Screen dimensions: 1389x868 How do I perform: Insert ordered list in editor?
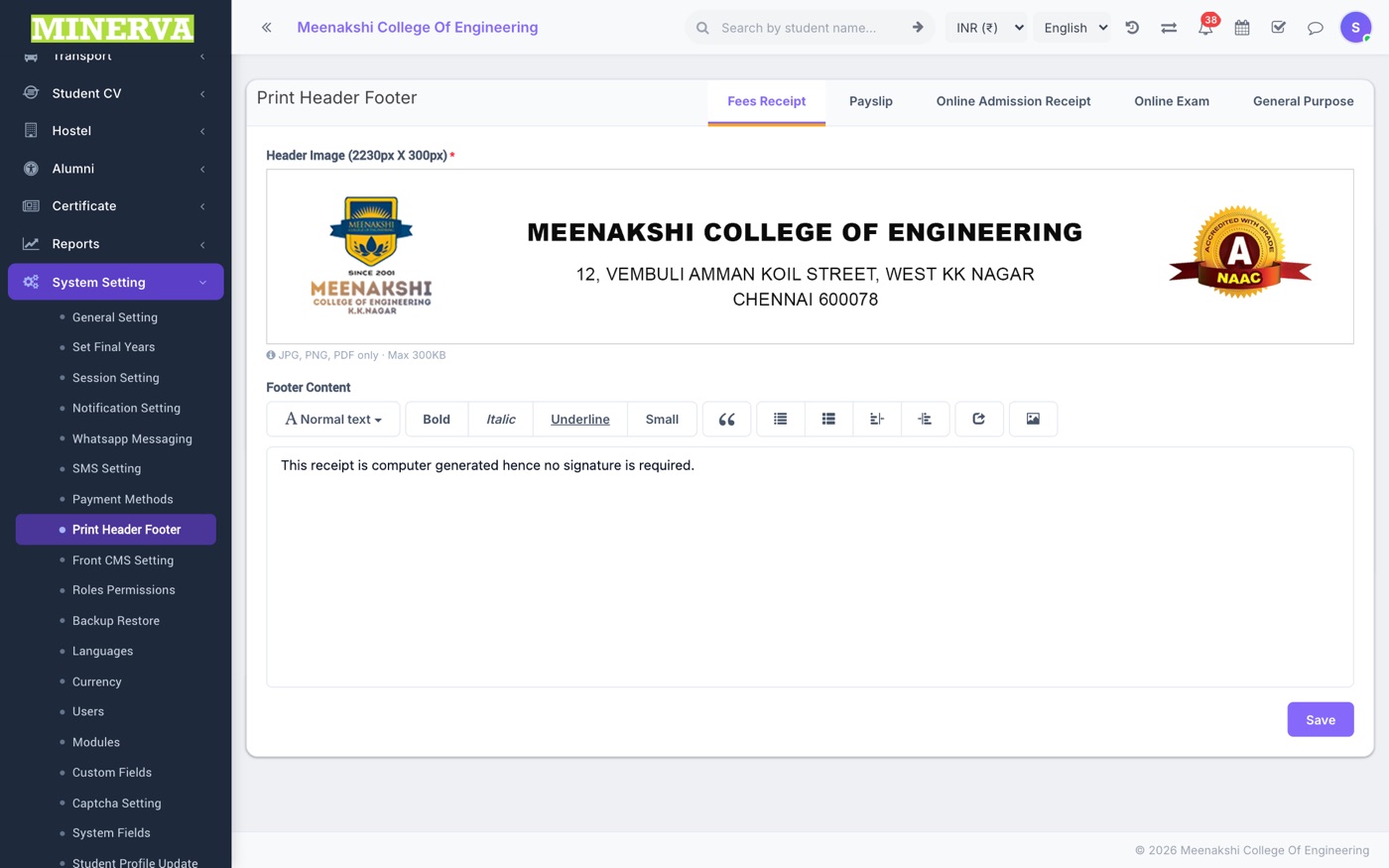pos(828,419)
